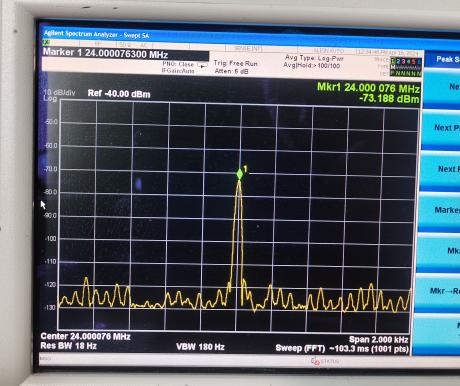This screenshot has height=386, width=460.
Task: Click the VBW 180 Hz readout
Action: pos(200,347)
